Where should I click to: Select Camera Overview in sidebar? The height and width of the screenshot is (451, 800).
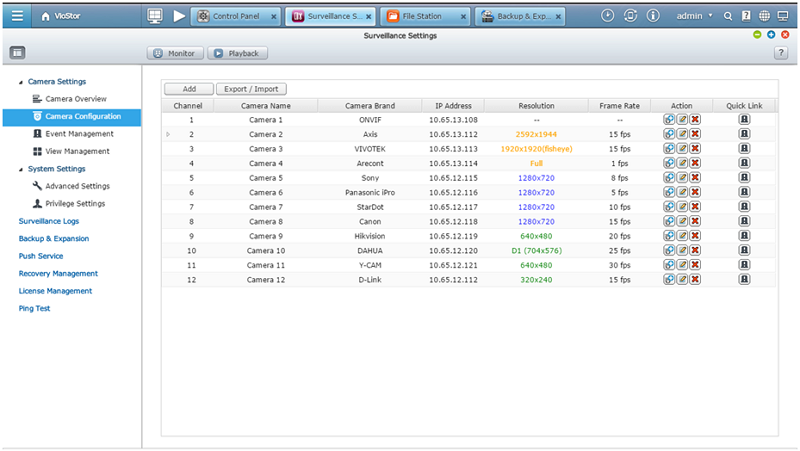[x=76, y=99]
